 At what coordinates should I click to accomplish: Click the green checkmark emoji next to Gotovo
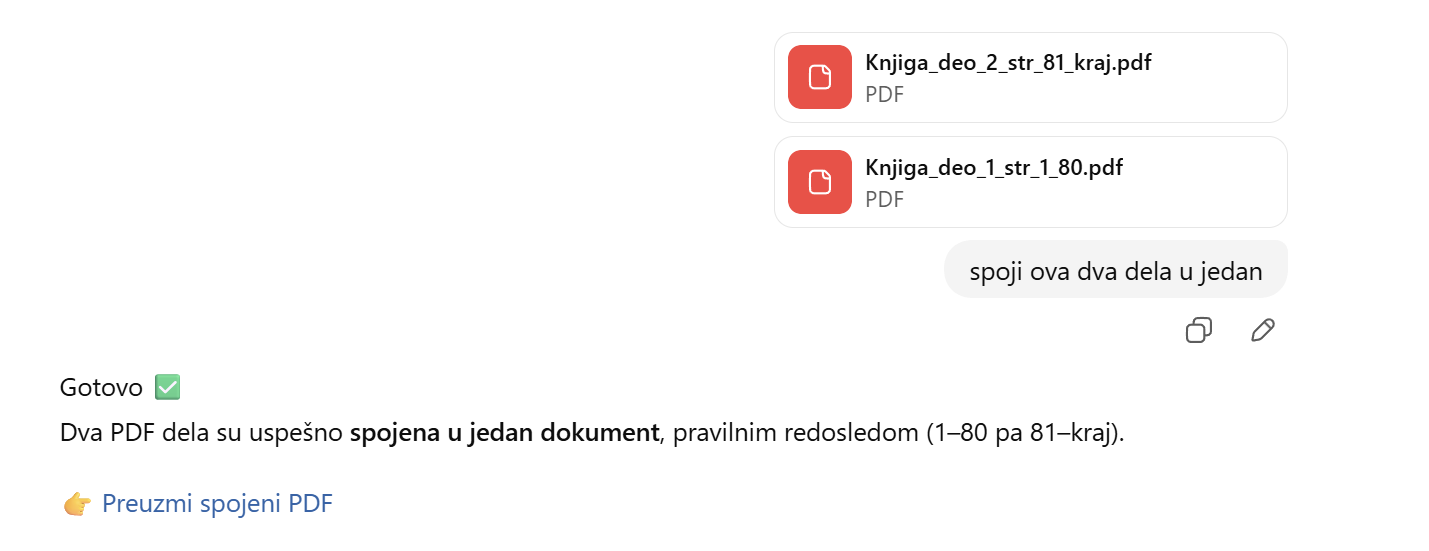[x=167, y=387]
